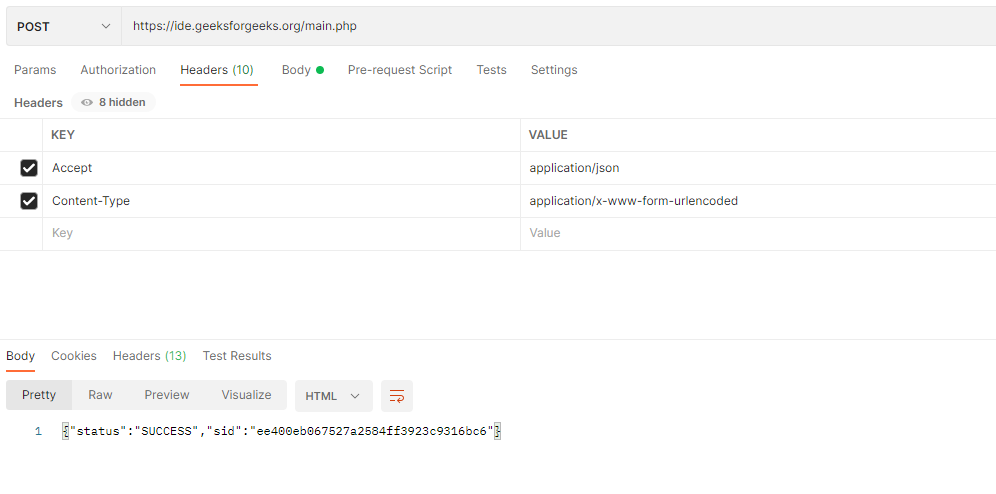The height and width of the screenshot is (494, 996).
Task: Open the request Settings tab
Action: click(554, 70)
